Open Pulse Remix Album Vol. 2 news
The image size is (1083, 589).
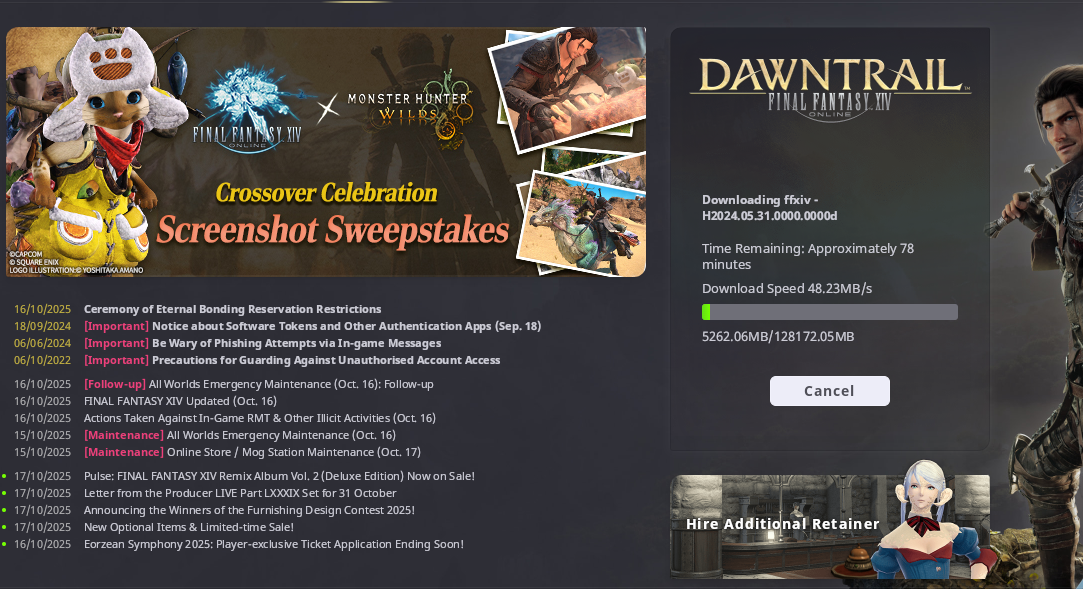pos(279,476)
